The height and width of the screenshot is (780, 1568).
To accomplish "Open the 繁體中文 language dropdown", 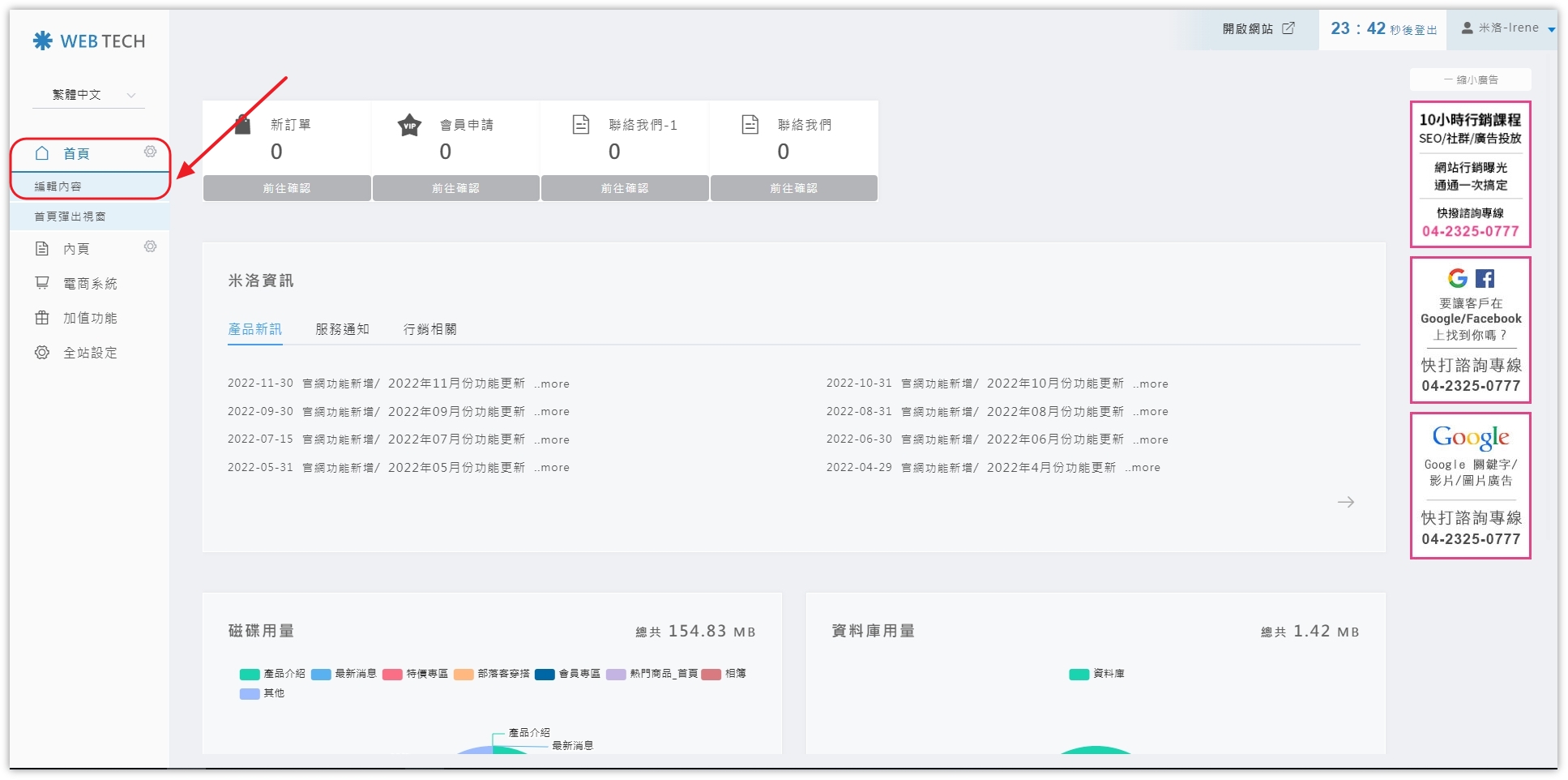I will [x=88, y=95].
